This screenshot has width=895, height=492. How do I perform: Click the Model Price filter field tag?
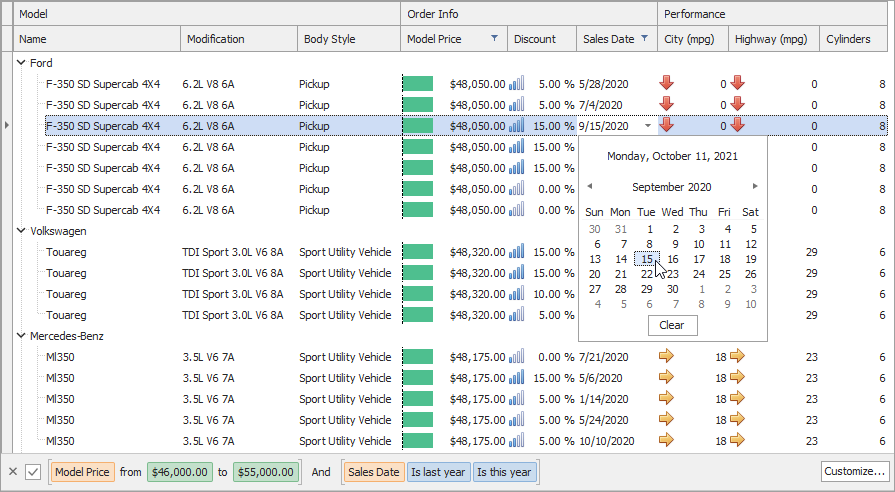[82, 472]
